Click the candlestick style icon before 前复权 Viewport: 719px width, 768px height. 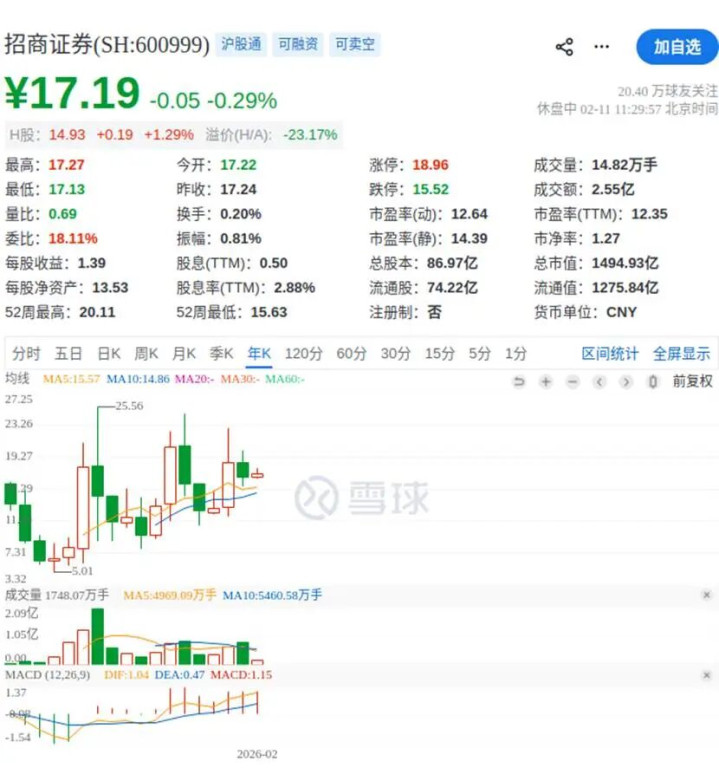coord(652,381)
